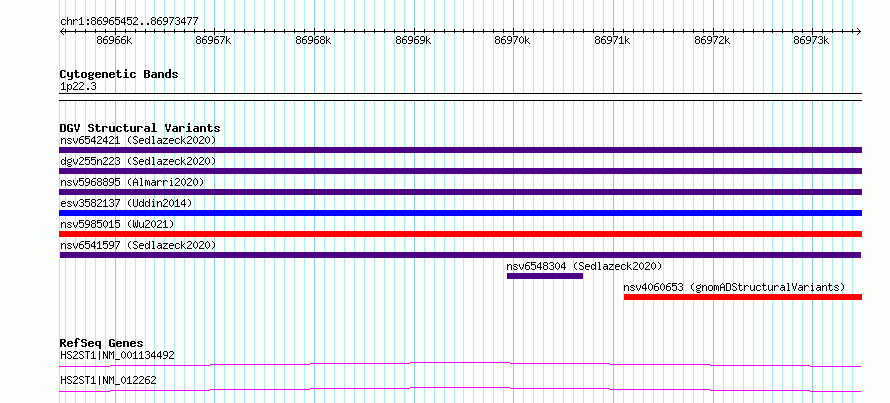Click the left arrowhead of the coordinate ruler
Image resolution: width=890 pixels, height=403 pixels.
pos(62,31)
